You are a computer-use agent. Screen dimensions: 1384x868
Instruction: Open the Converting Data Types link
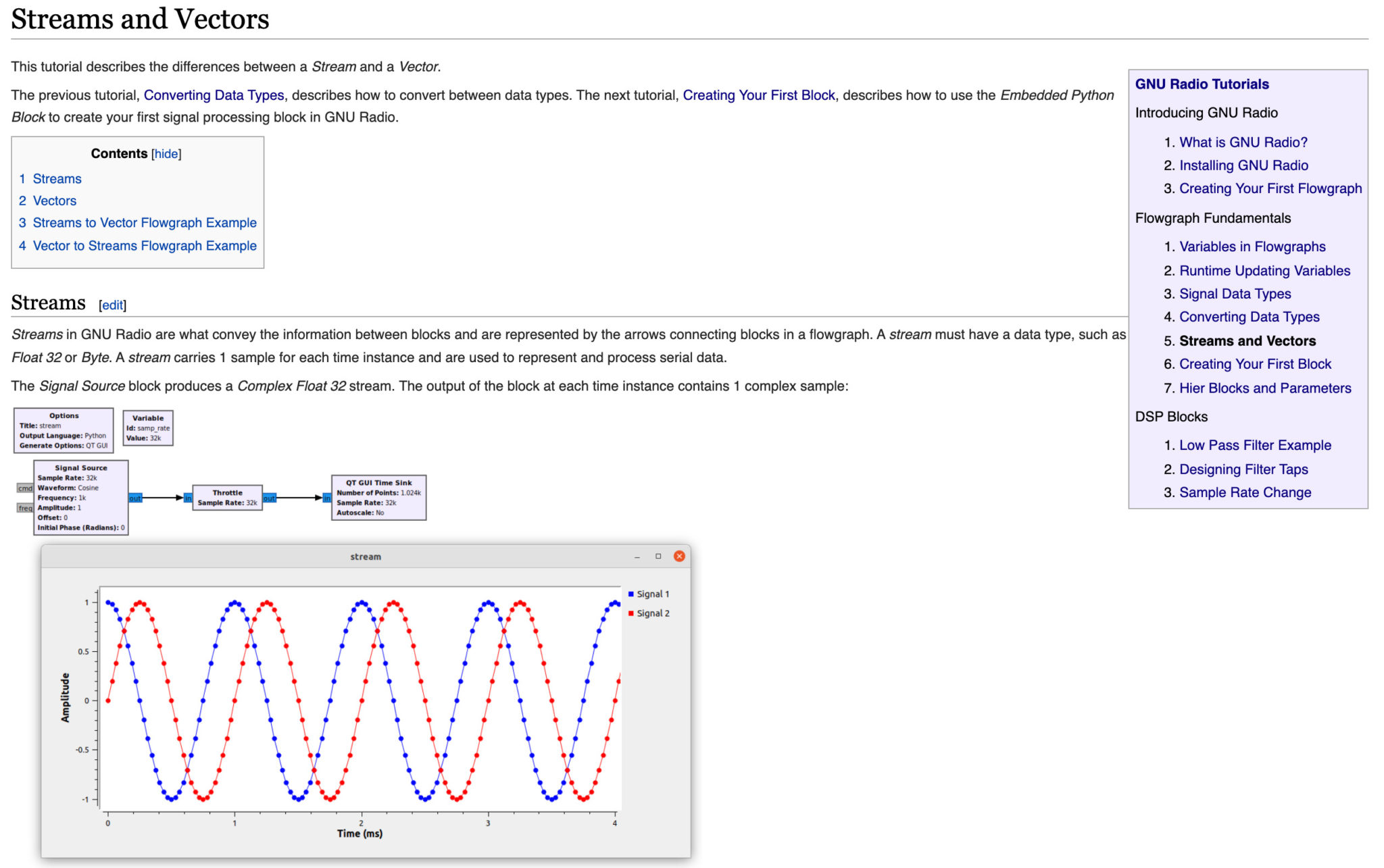coord(214,95)
